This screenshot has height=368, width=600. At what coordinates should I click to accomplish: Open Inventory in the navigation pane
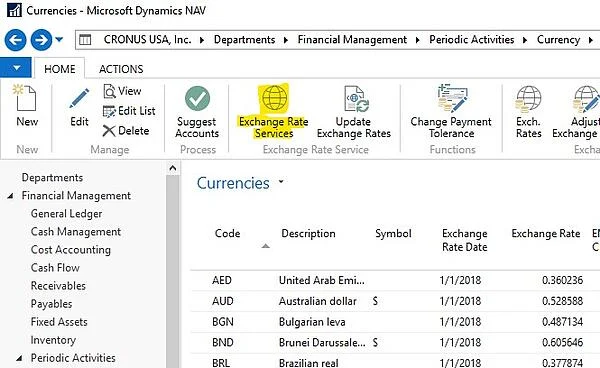tap(53, 340)
